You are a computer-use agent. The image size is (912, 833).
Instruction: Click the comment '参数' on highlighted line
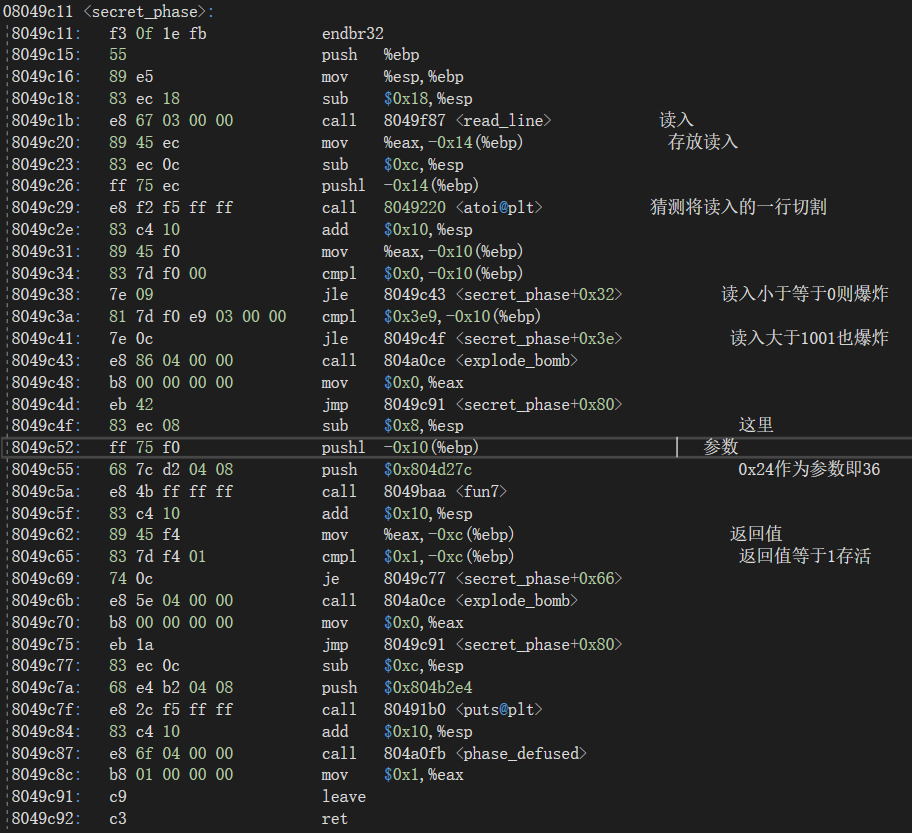point(720,447)
